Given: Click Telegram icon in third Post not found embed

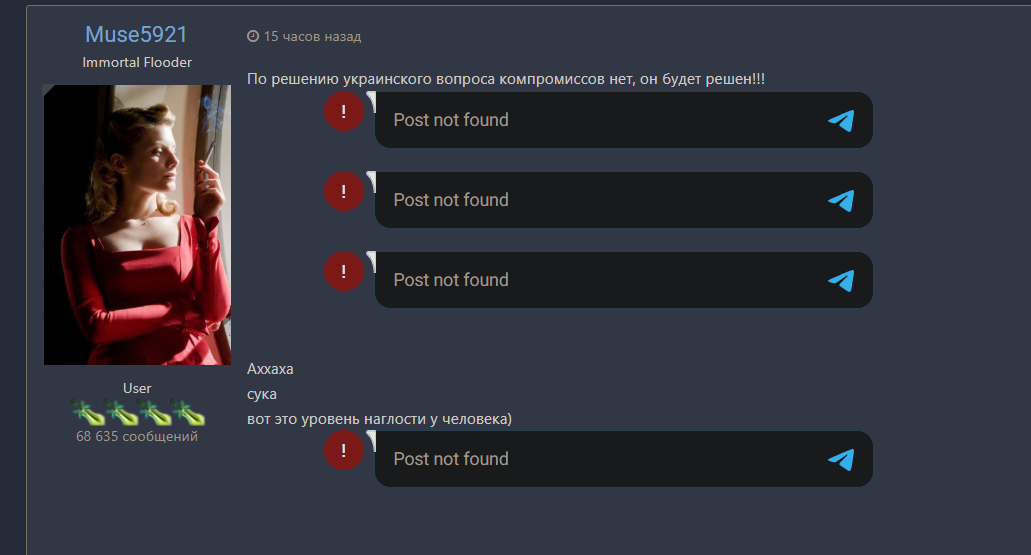Looking at the screenshot, I should coord(841,281).
